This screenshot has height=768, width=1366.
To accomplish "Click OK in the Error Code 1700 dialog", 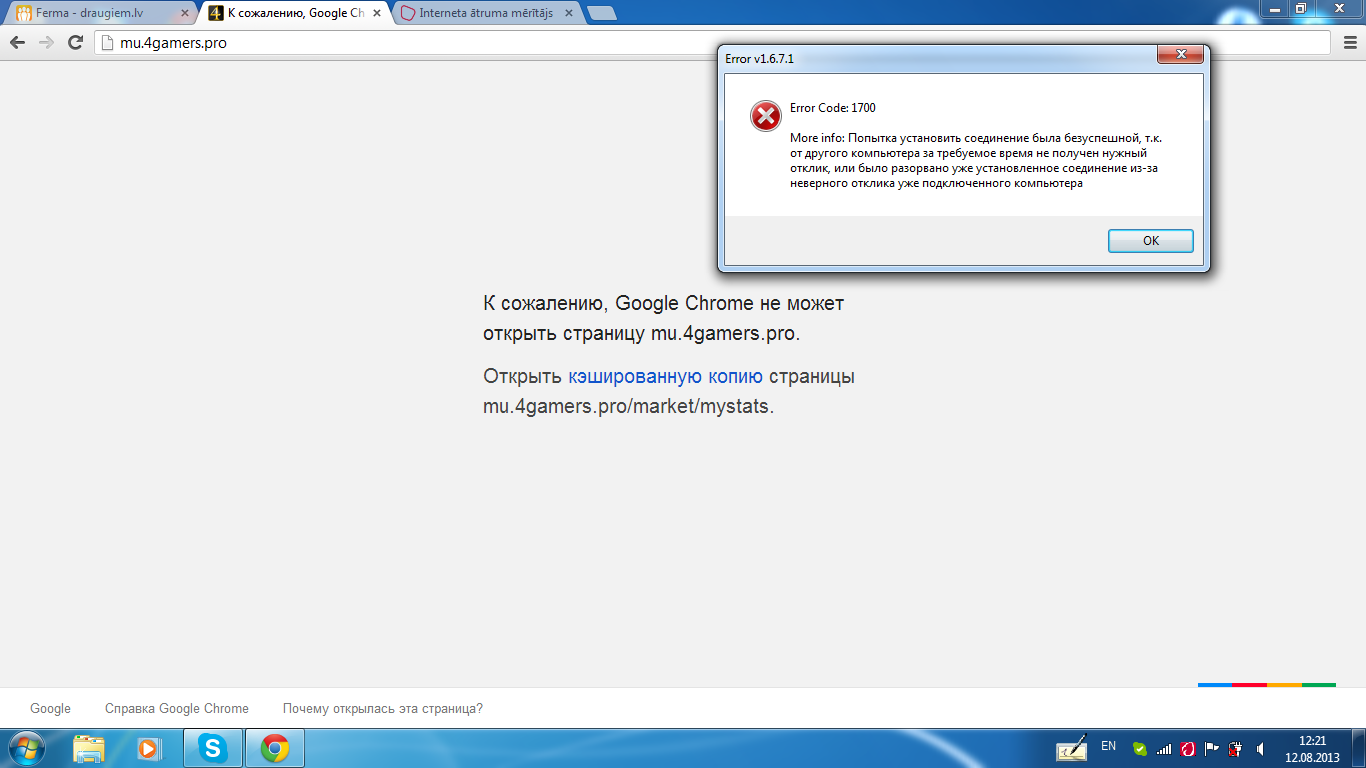I will (x=1150, y=241).
